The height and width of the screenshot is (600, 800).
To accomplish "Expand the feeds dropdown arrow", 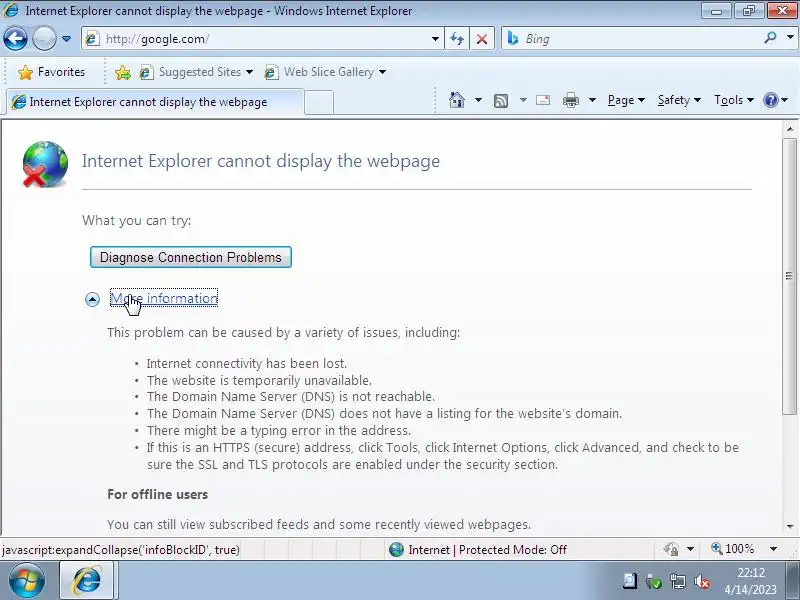I will point(523,100).
